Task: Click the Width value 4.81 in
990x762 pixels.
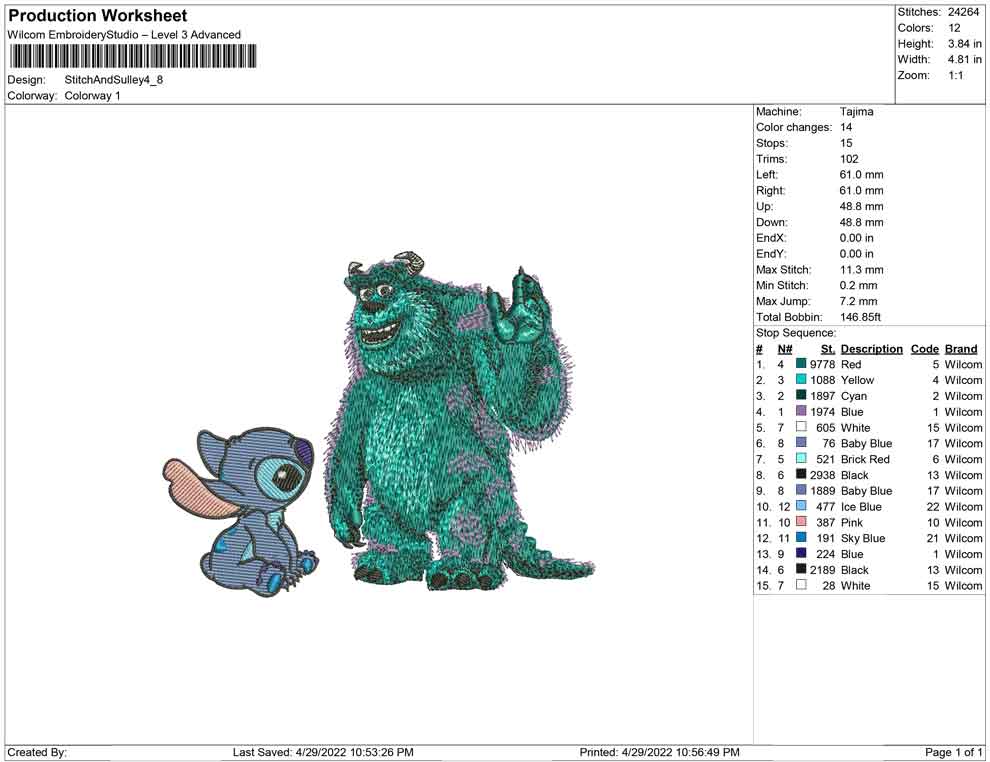Action: (964, 59)
